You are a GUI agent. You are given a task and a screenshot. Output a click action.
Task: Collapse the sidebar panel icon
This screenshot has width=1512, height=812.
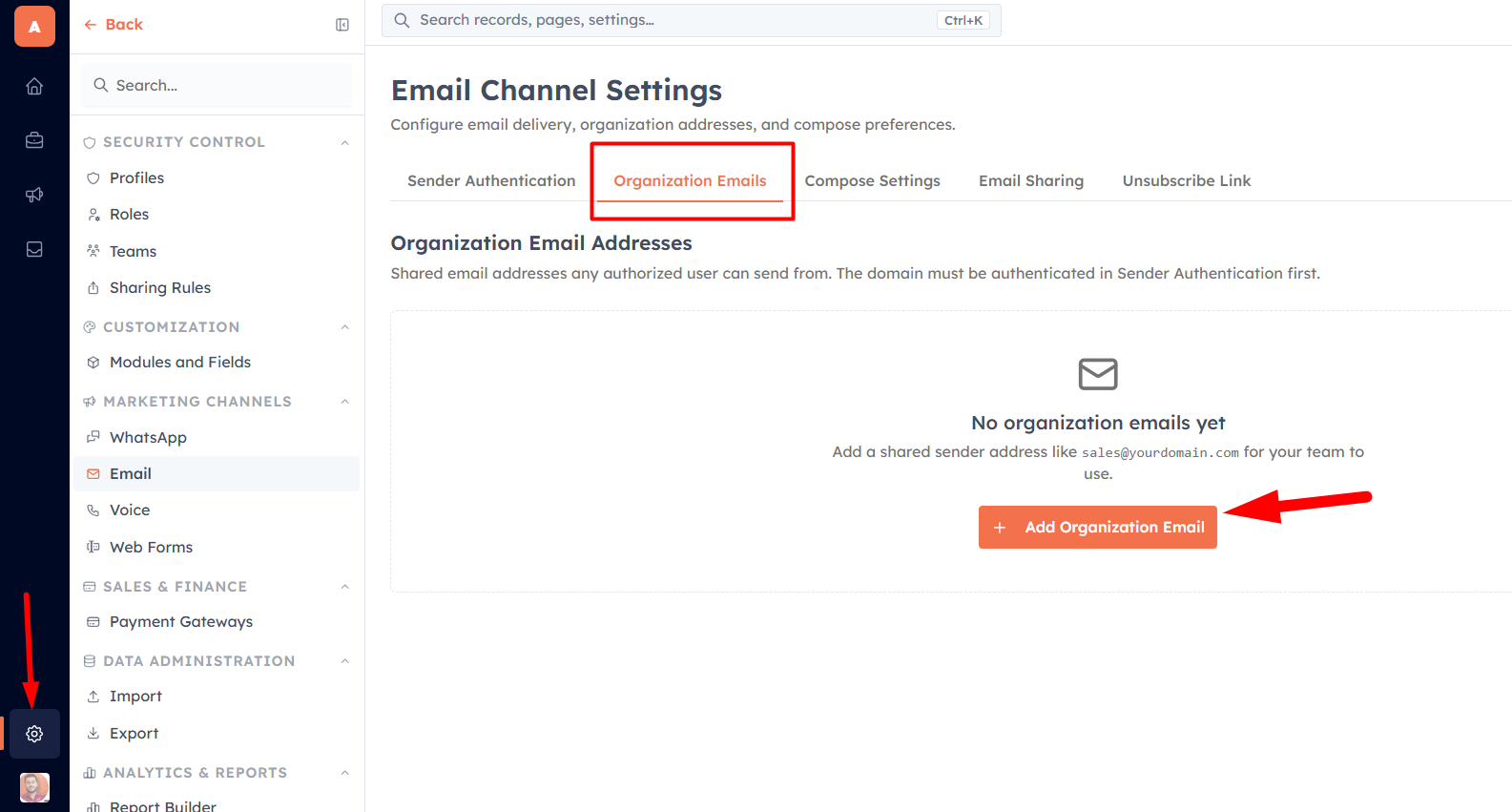click(x=342, y=25)
